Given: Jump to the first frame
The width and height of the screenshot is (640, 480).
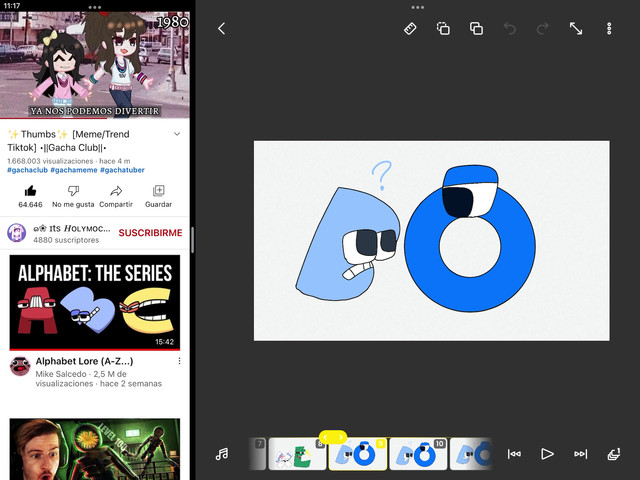Looking at the screenshot, I should coord(514,454).
